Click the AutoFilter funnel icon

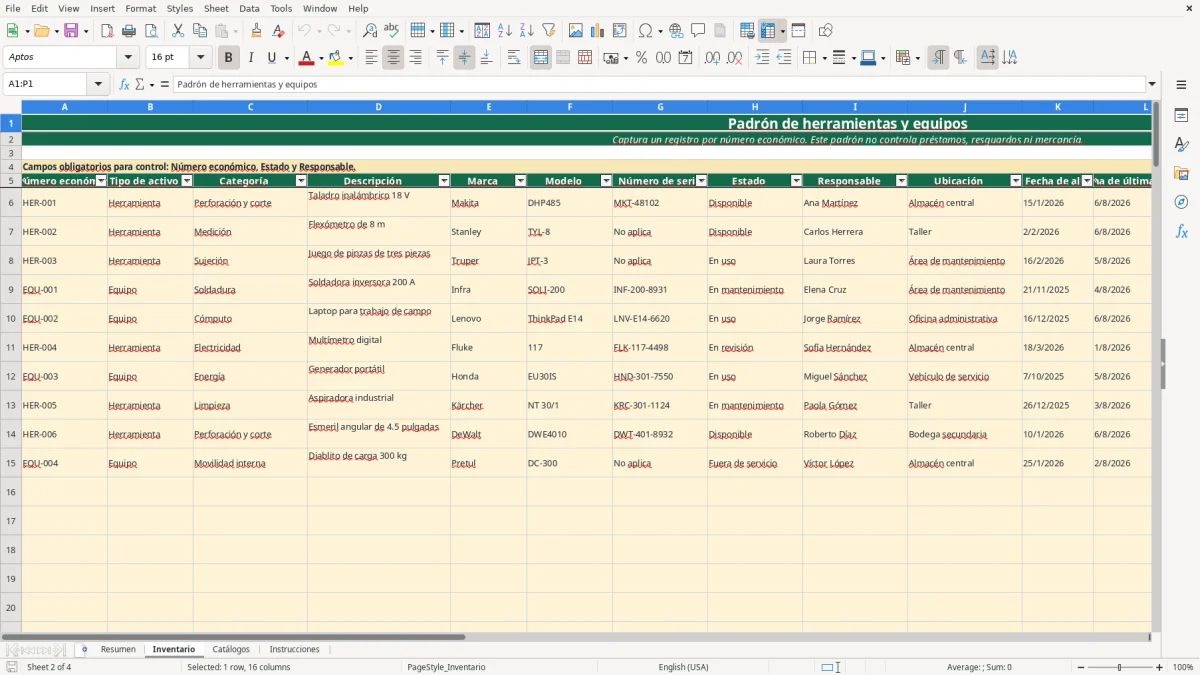tap(549, 31)
